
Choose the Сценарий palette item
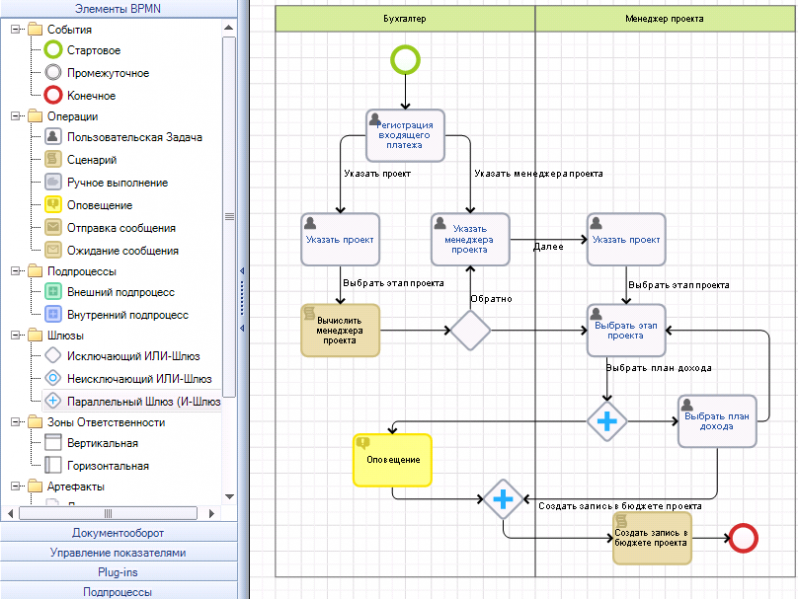click(x=92, y=160)
